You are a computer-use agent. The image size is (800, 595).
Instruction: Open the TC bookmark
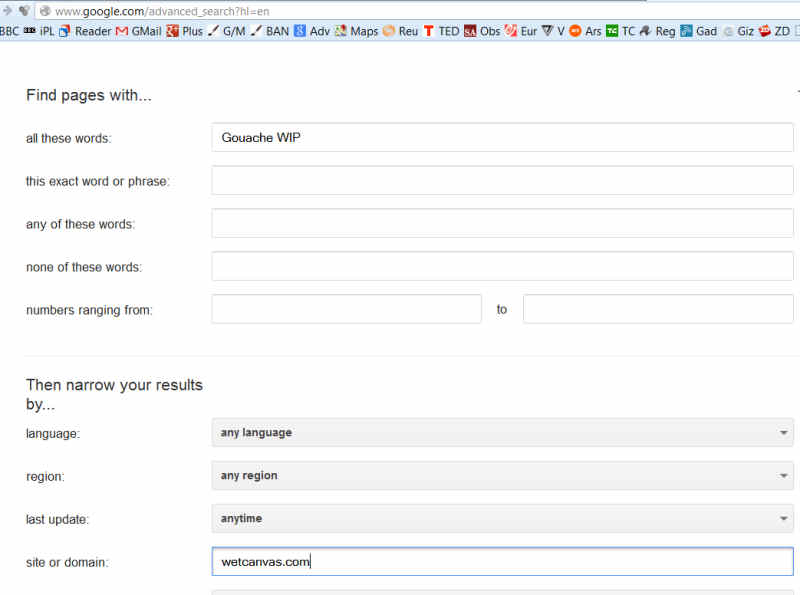click(x=620, y=32)
